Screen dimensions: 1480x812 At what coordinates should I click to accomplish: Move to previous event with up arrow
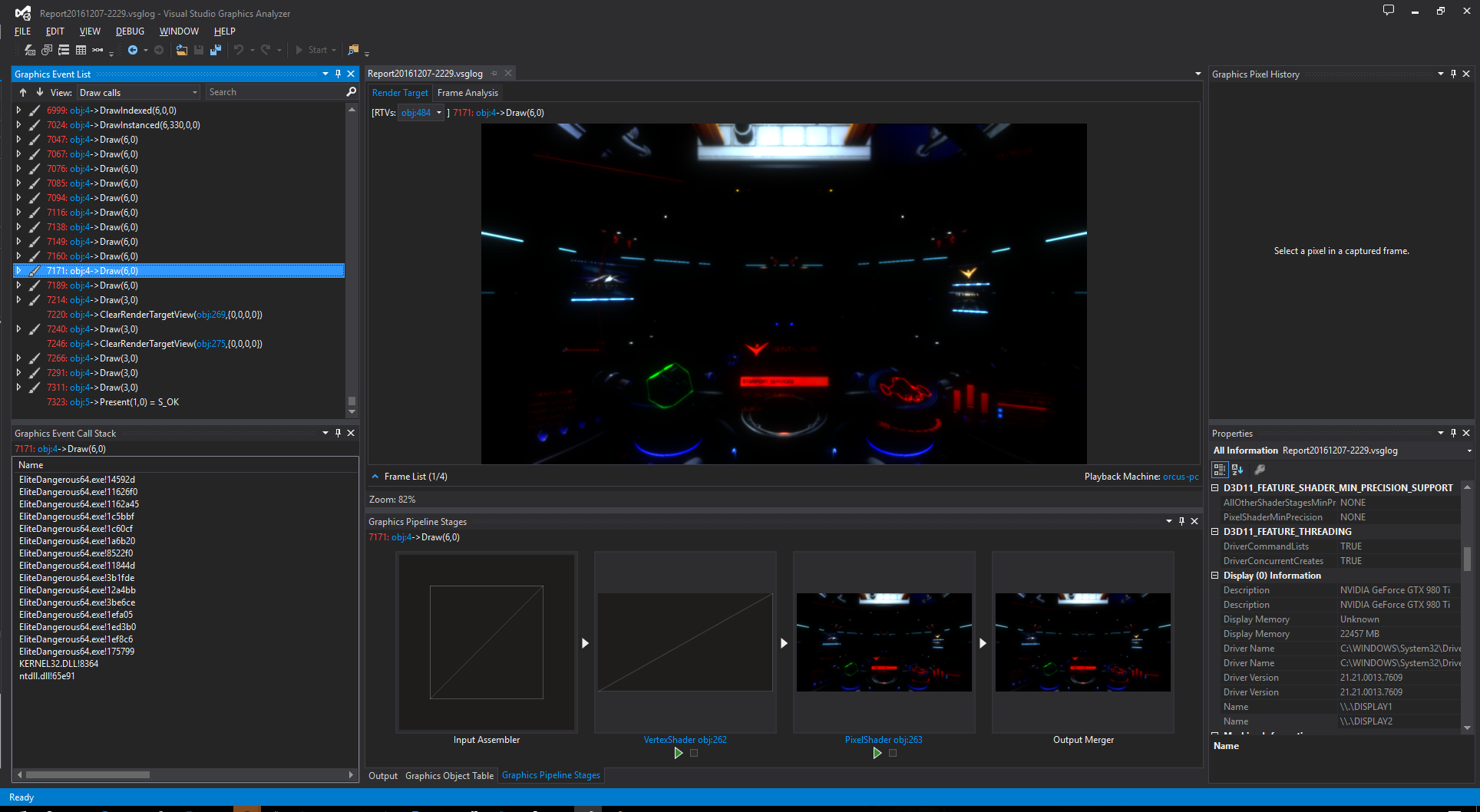pyautogui.click(x=23, y=92)
